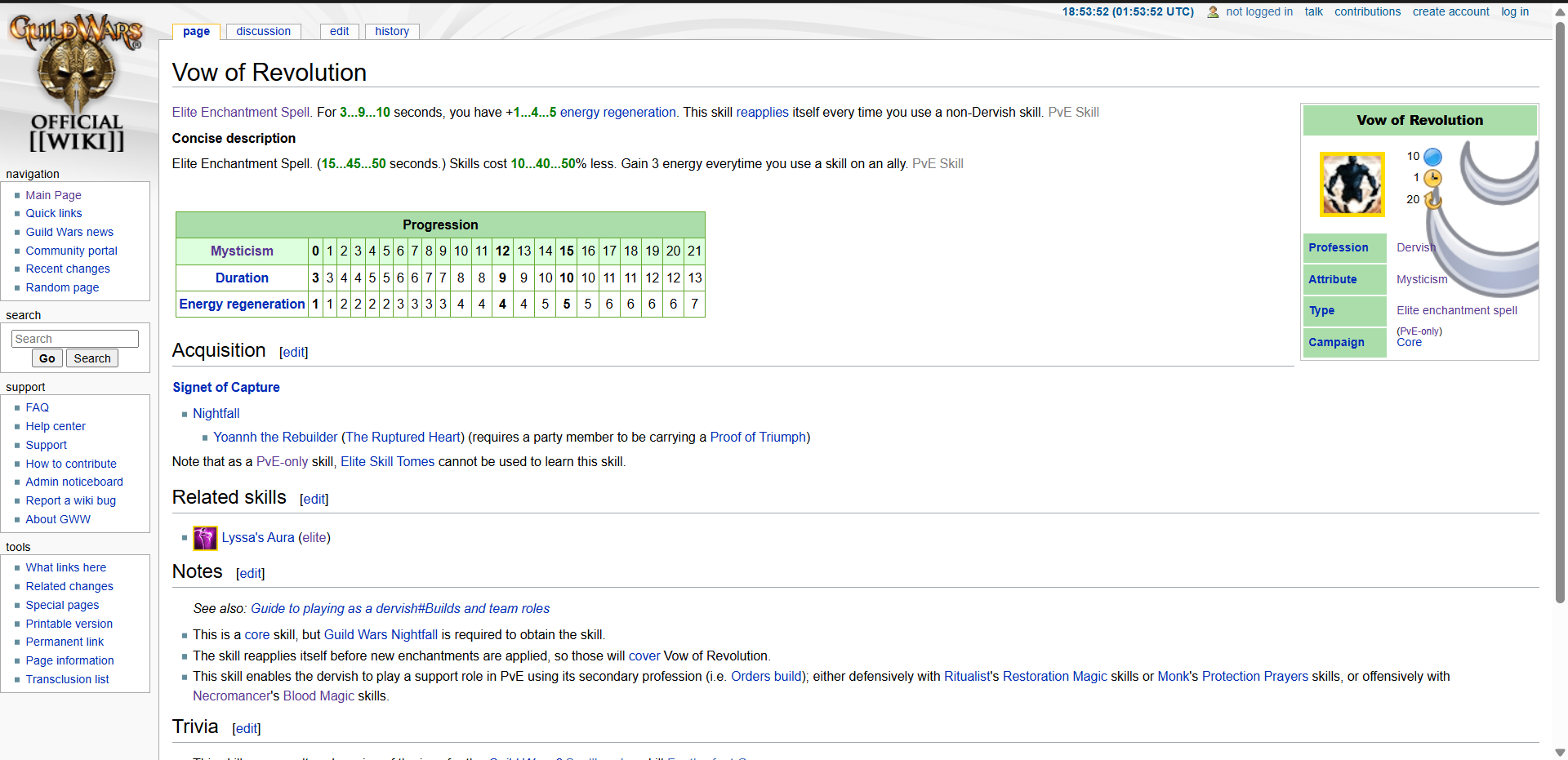This screenshot has height=760, width=1568.
Task: Switch to the discussion tab
Action: pyautogui.click(x=263, y=31)
